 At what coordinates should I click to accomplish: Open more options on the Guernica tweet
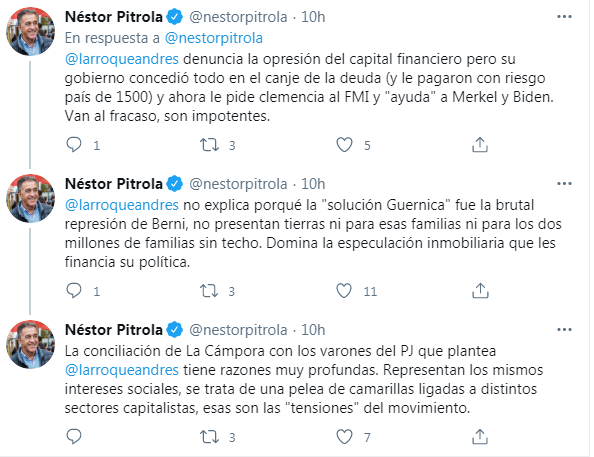(564, 184)
